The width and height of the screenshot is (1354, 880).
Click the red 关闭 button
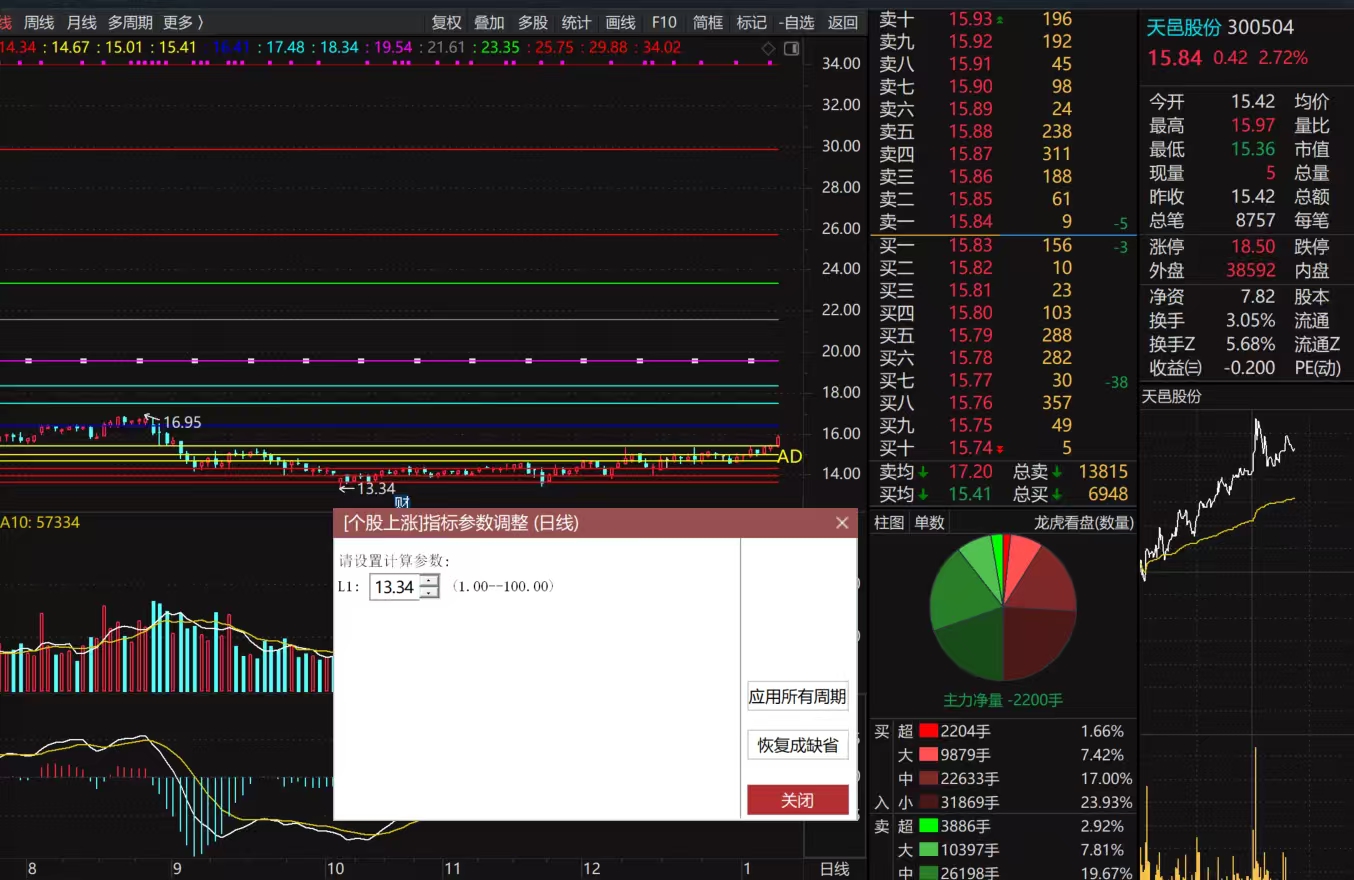point(798,800)
